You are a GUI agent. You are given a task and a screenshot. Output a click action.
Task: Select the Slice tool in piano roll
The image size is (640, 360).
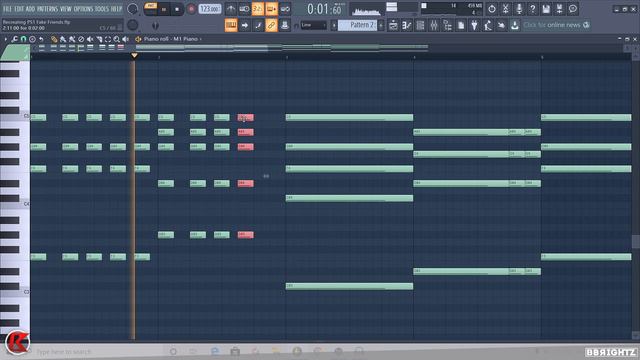pyautogui.click(x=99, y=39)
